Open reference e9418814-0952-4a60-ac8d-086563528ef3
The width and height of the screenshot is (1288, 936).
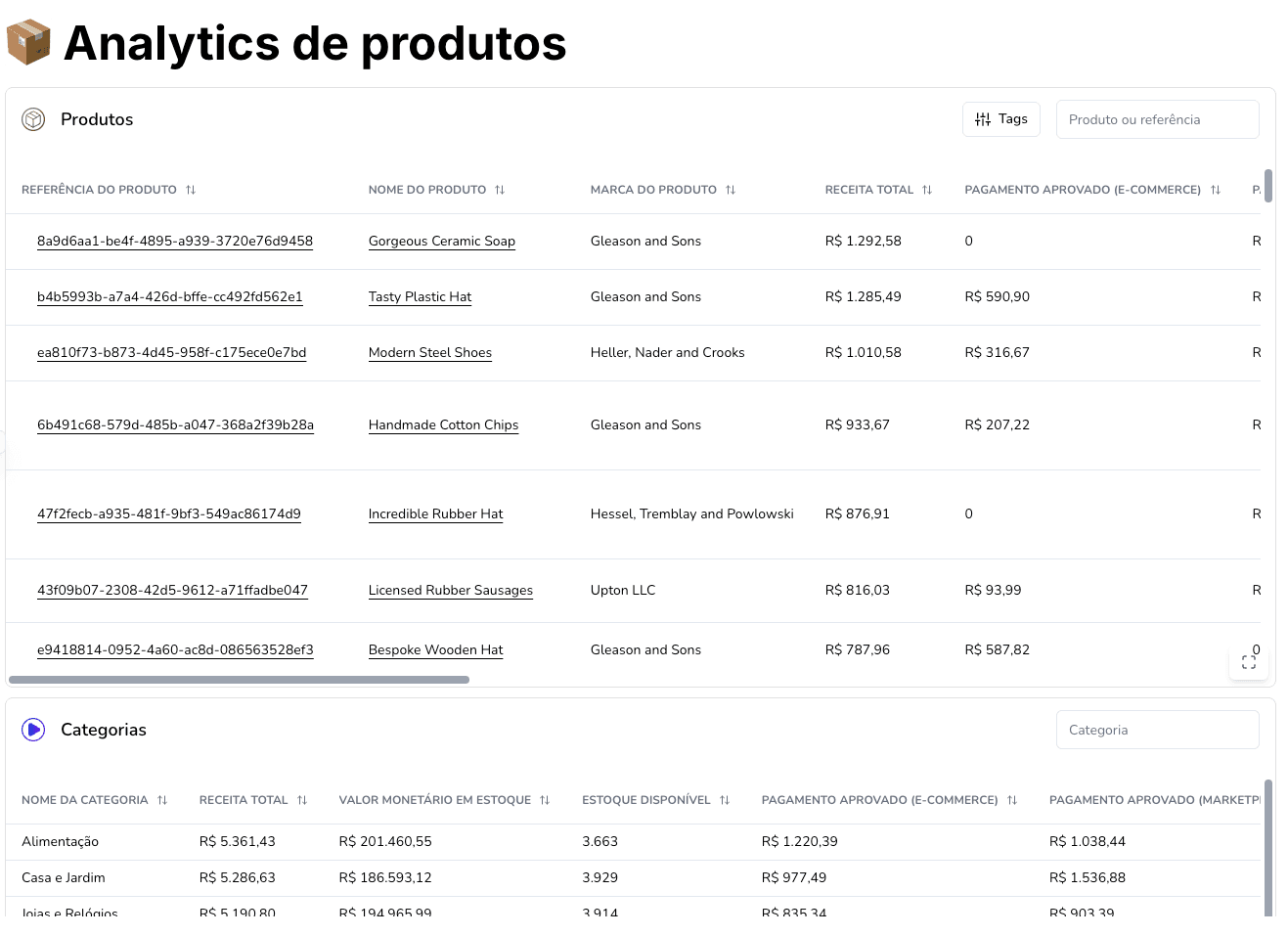(x=176, y=650)
